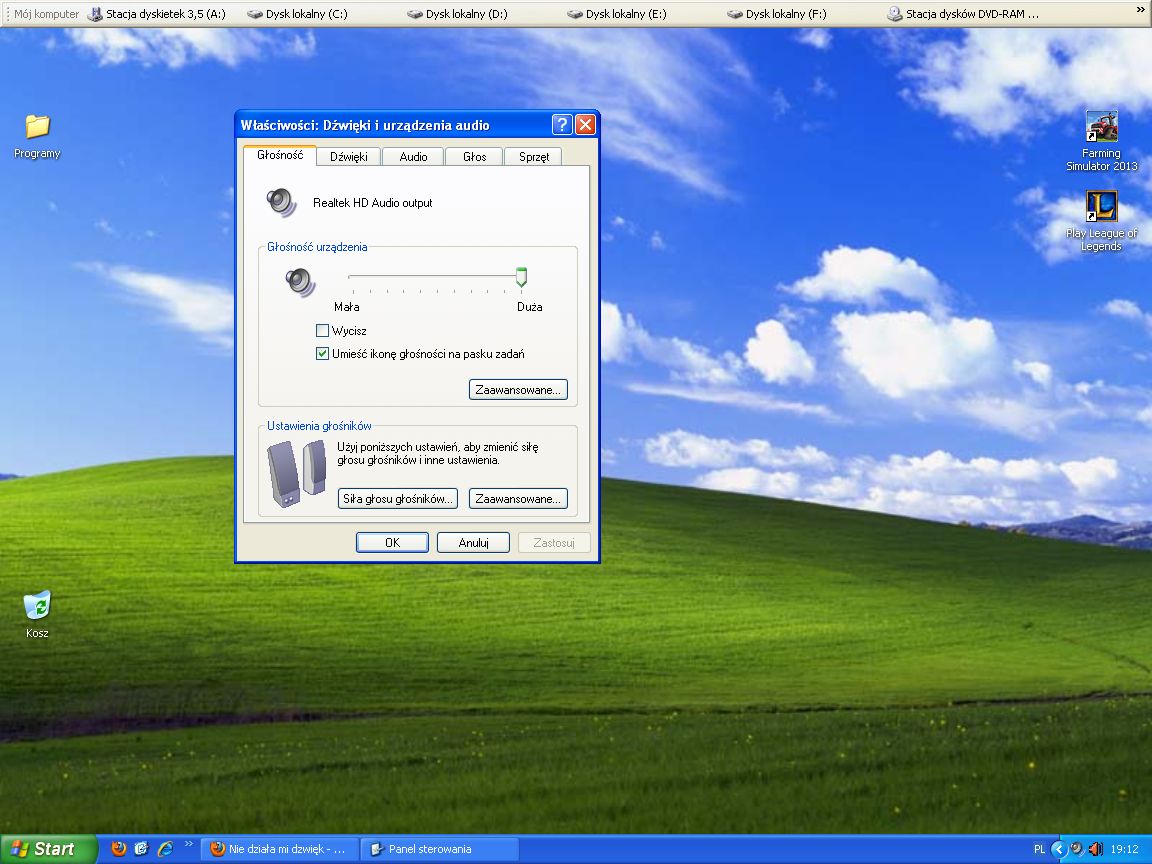Click the Mój komputer toolbar label
Screen dimensions: 1152x864
[46, 13]
